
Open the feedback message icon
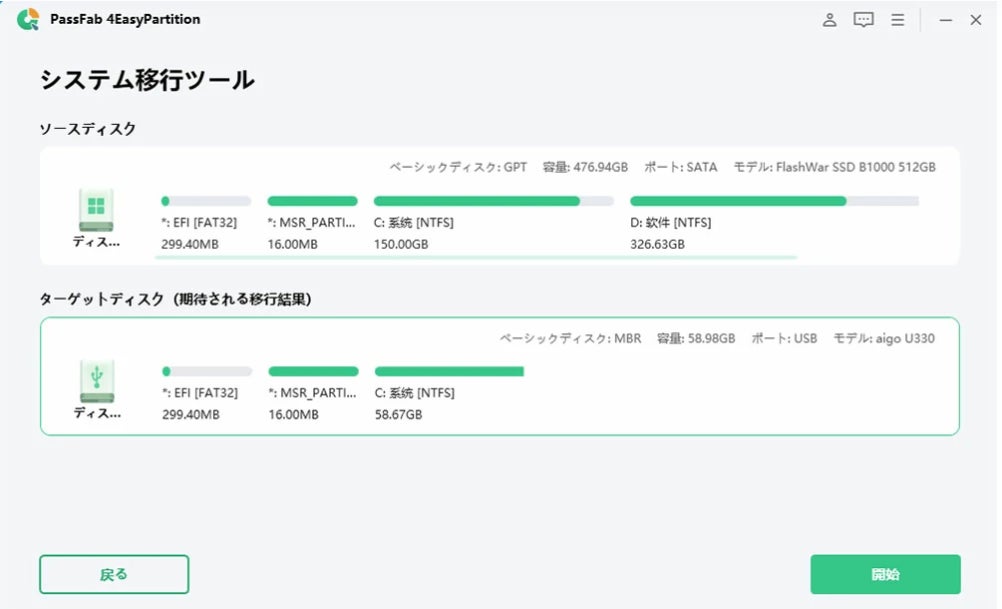point(863,19)
